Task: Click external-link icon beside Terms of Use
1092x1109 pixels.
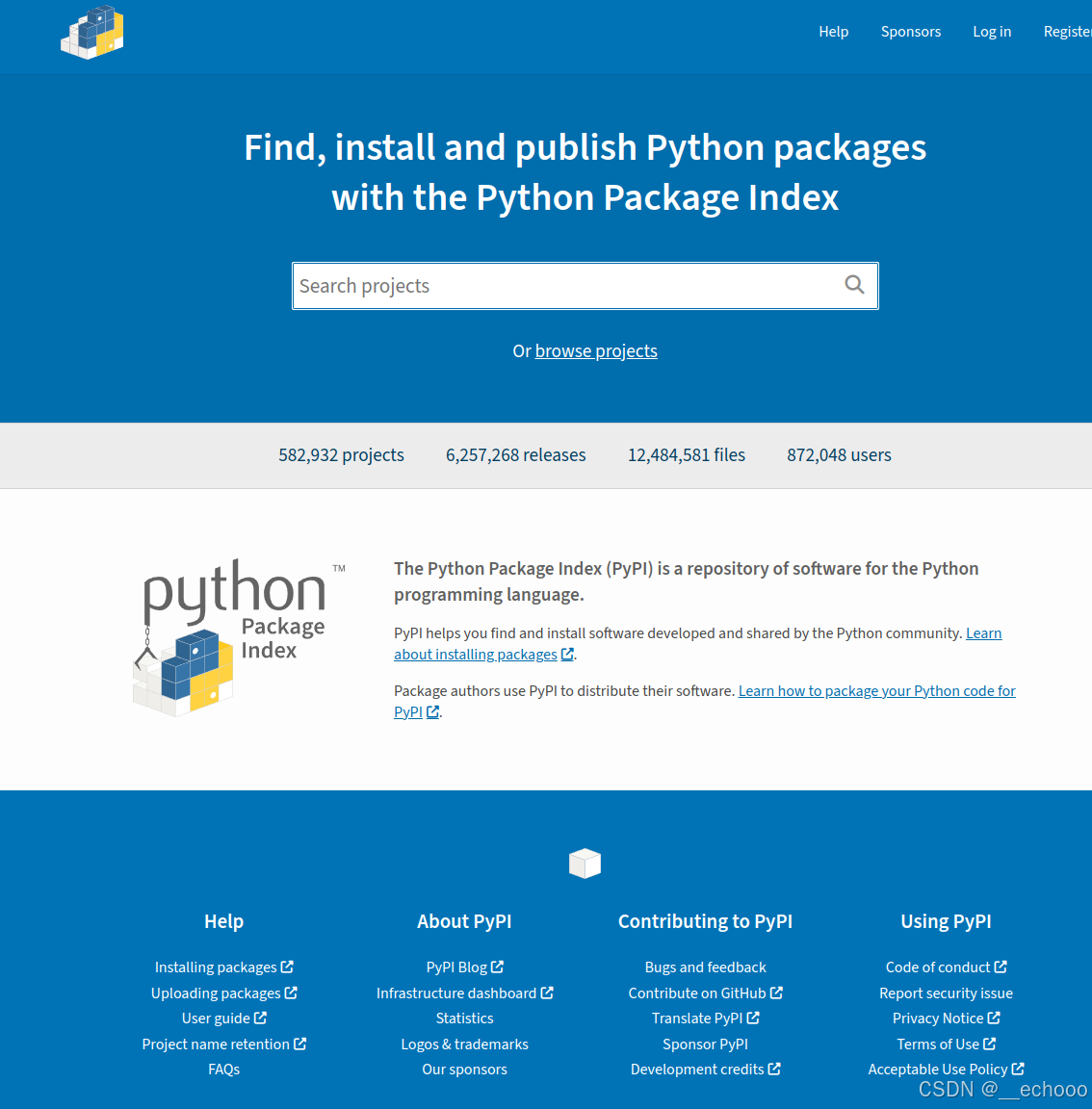Action: click(x=990, y=1044)
